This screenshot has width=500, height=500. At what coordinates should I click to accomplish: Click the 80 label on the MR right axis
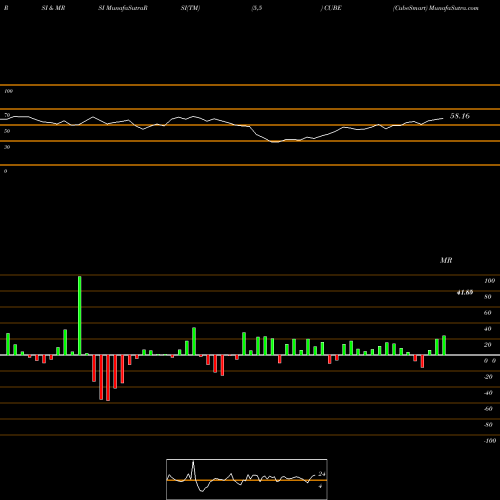pyautogui.click(x=488, y=297)
